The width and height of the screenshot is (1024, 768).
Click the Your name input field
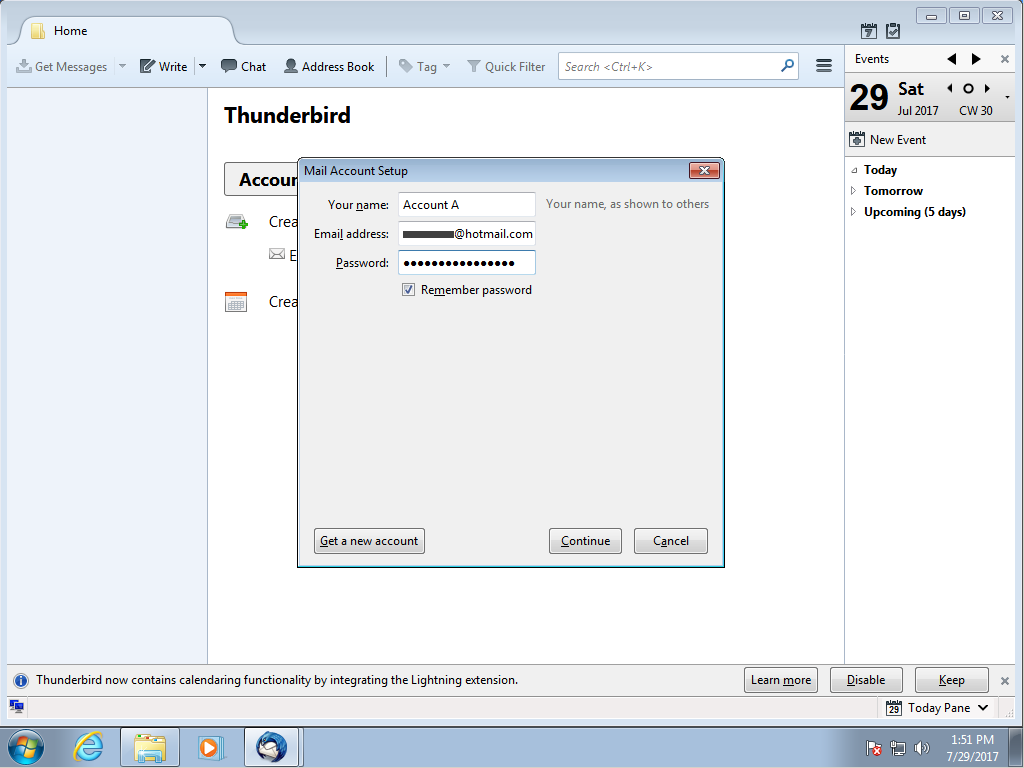click(x=466, y=205)
